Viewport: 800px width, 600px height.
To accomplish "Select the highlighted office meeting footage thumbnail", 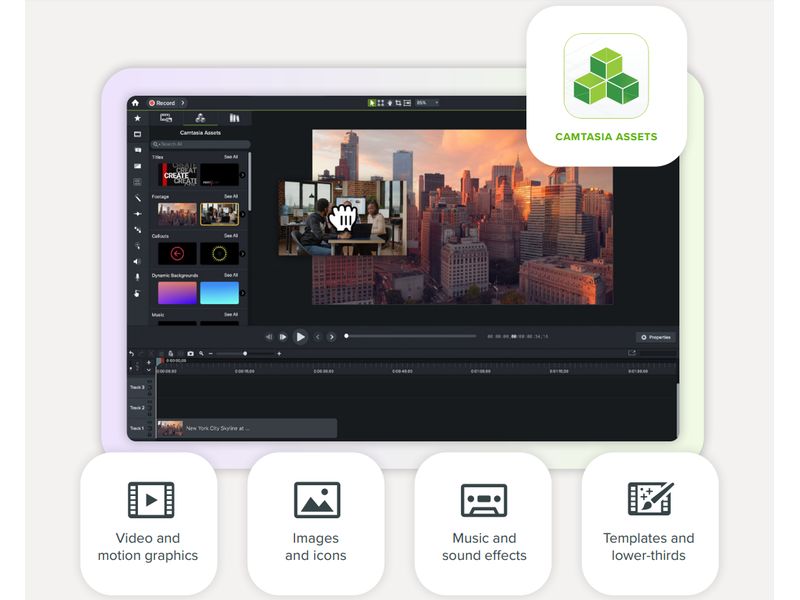I will (219, 214).
